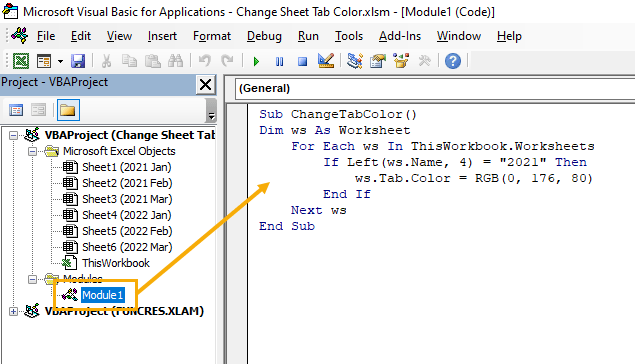Open the Debug menu
The image size is (635, 364).
coord(264,36)
